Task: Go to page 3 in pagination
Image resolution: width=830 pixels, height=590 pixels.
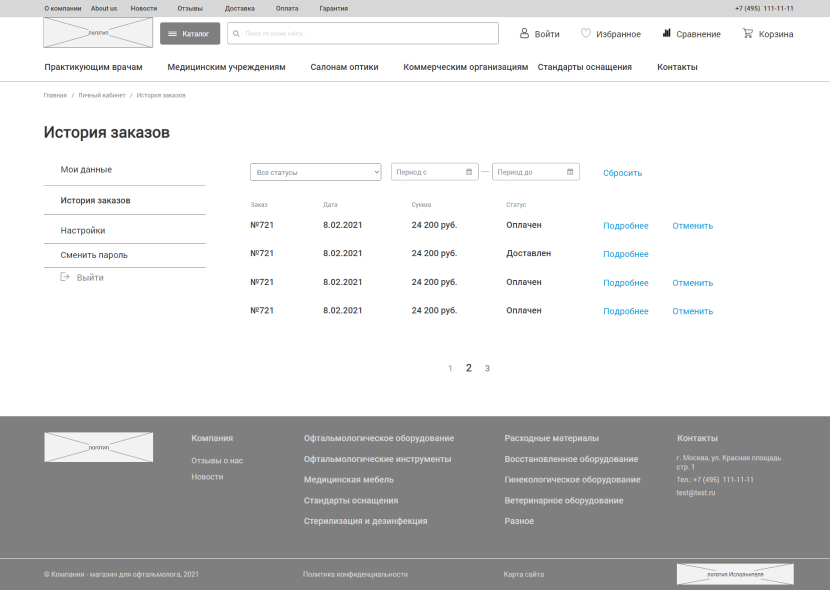Action: (x=487, y=369)
